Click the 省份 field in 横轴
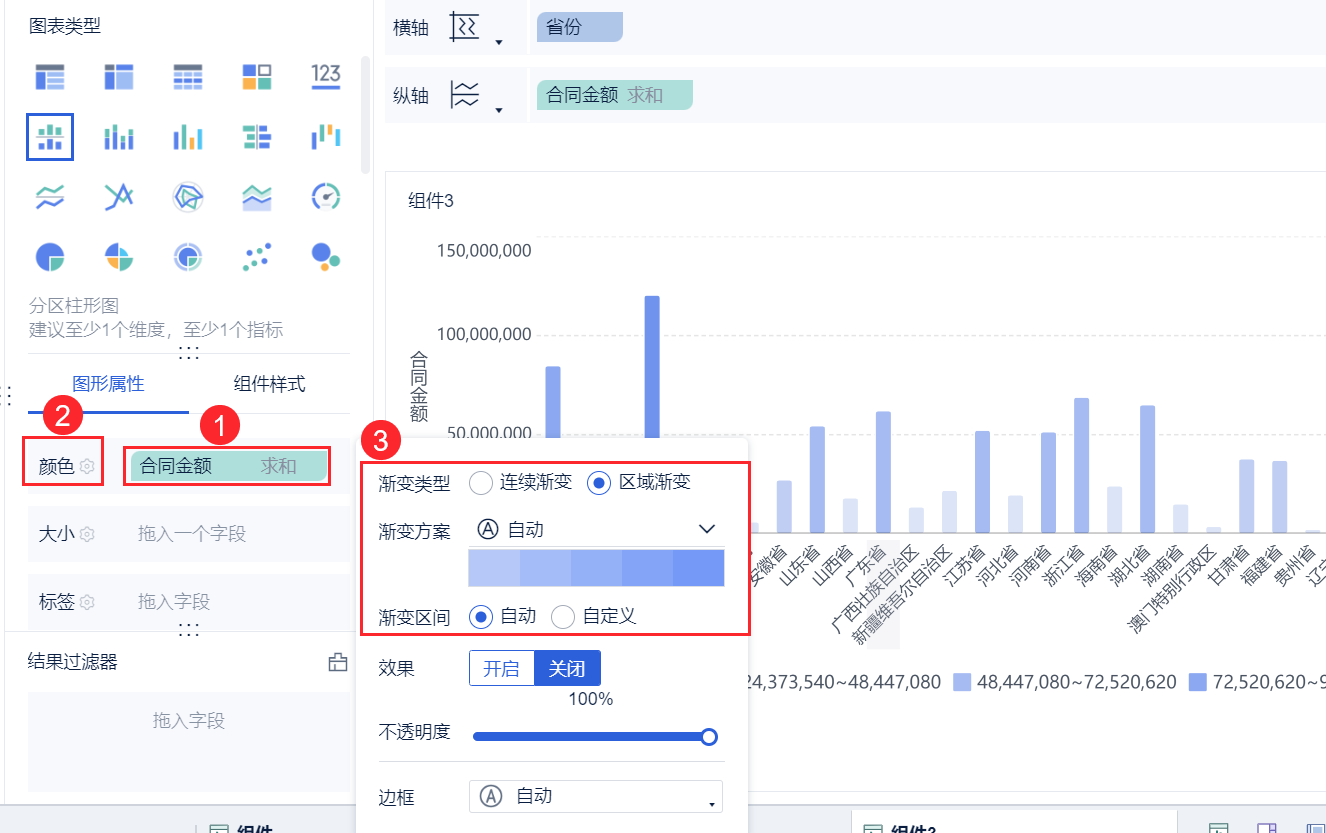Screen dimensions: 1326x833 coord(580,28)
